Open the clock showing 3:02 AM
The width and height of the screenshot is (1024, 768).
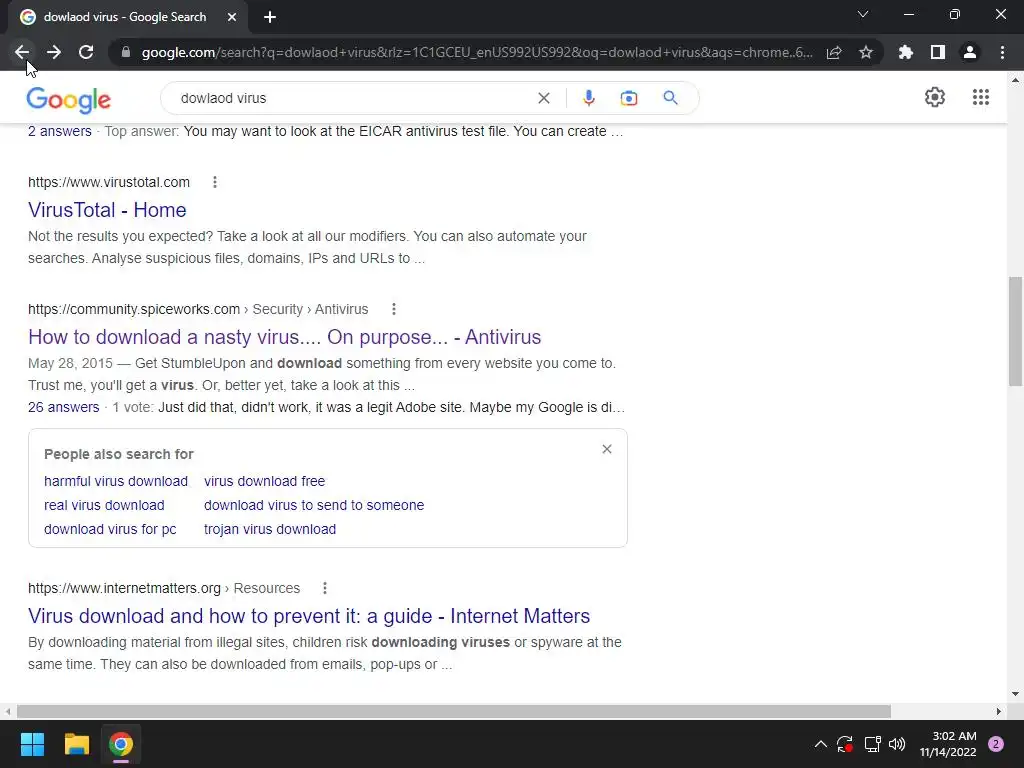tap(948, 744)
